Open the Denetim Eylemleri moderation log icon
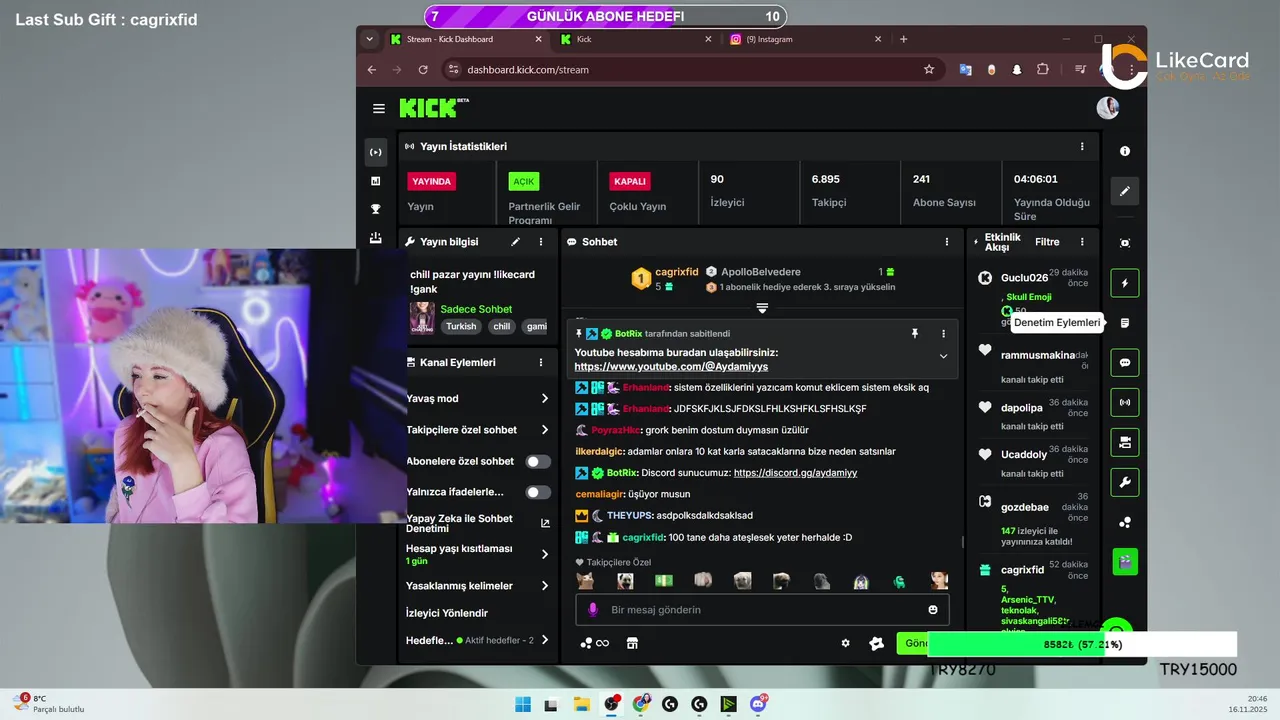Image resolution: width=1280 pixels, height=720 pixels. 1125,323
